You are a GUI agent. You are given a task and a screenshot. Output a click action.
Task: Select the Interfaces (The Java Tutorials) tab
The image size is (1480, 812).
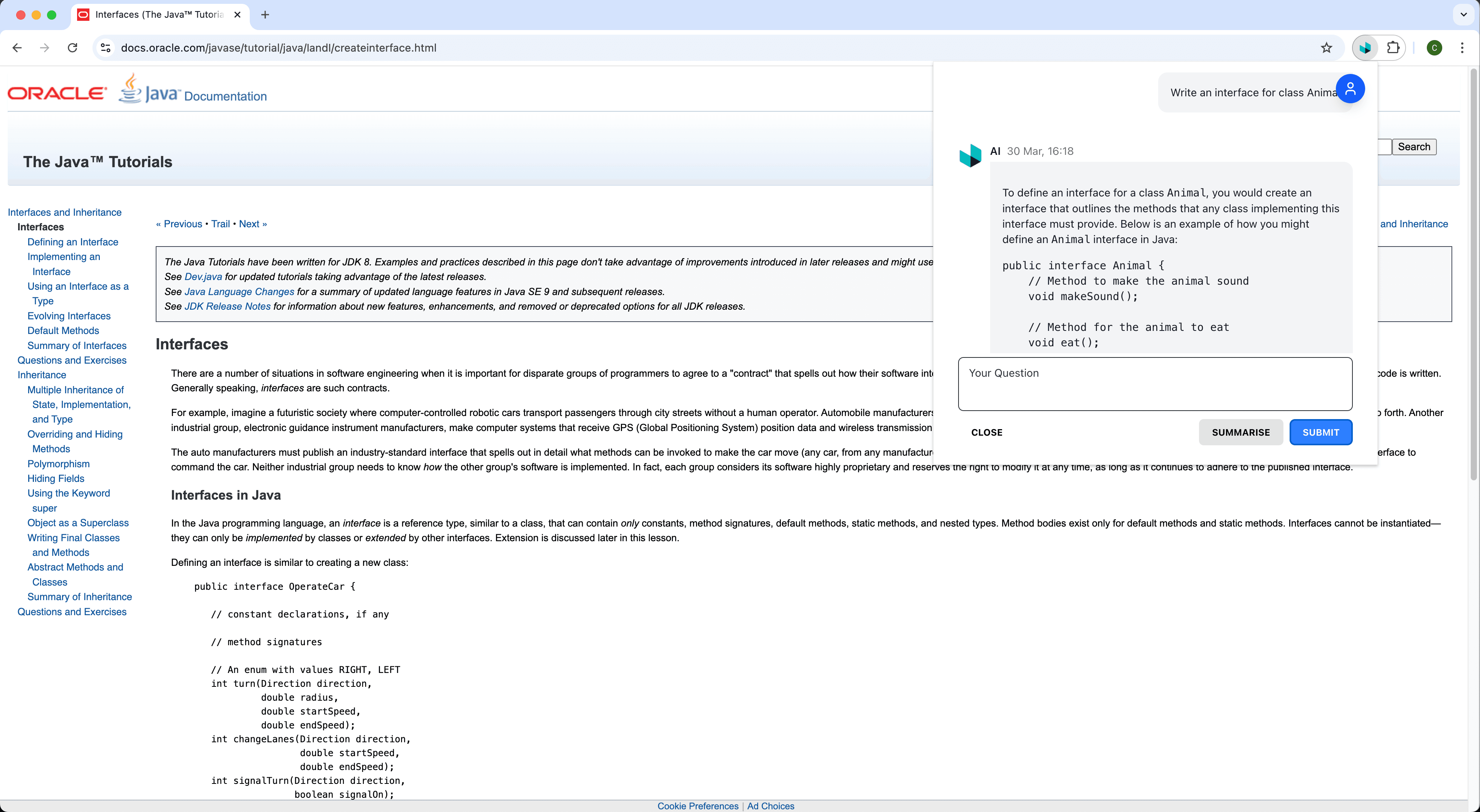coord(159,15)
